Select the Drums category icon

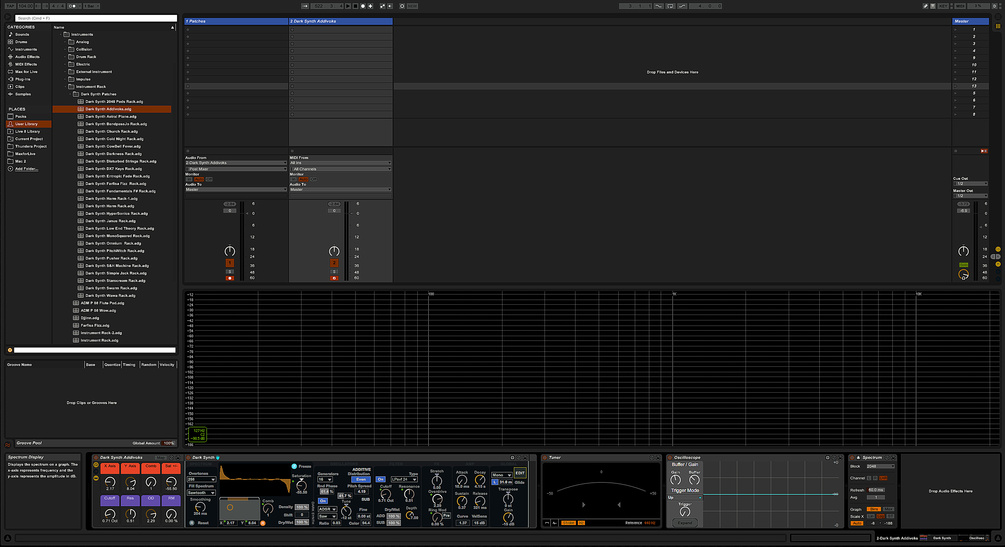[x=11, y=41]
